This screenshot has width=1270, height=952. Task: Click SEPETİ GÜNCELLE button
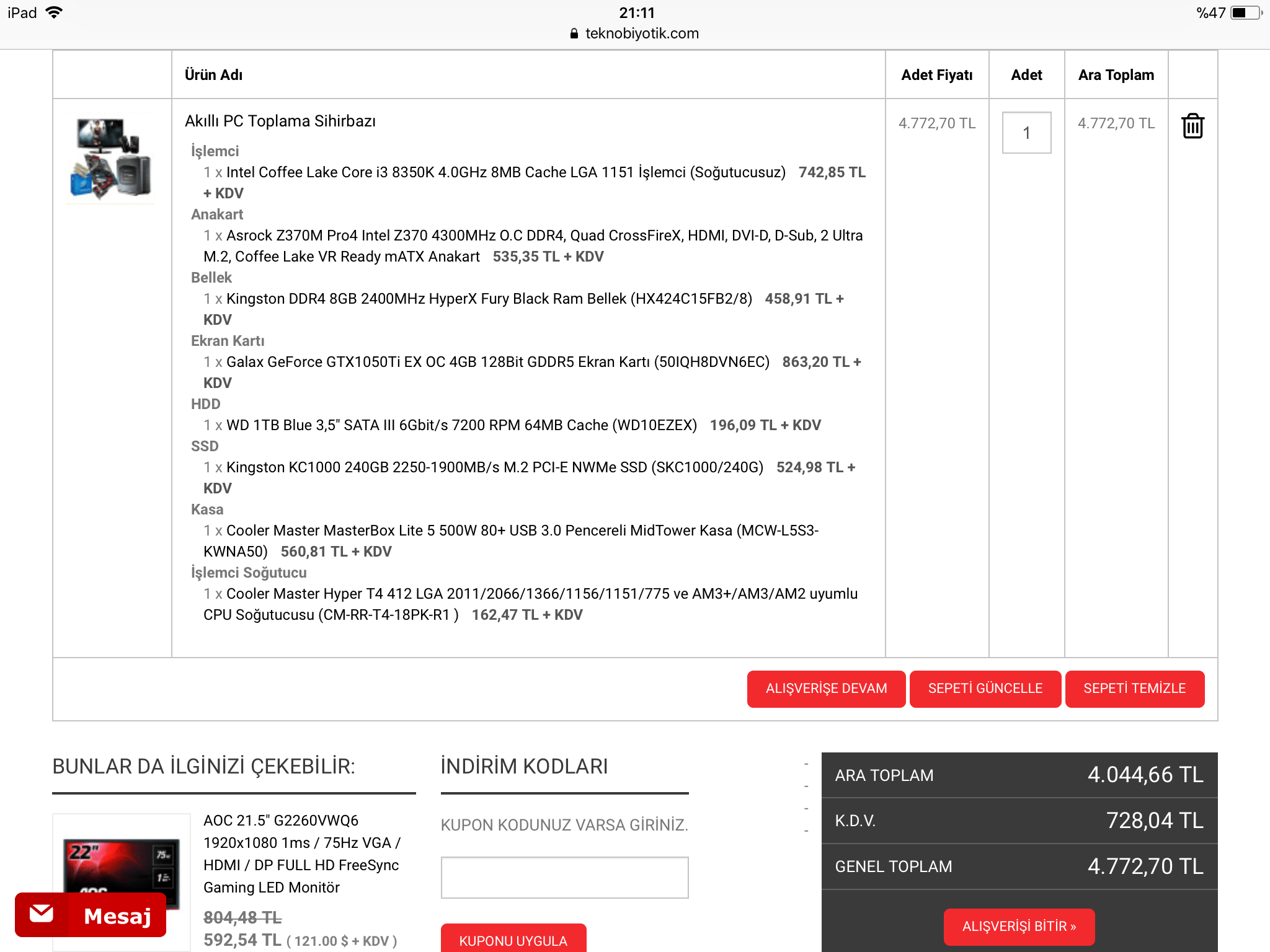(x=985, y=689)
